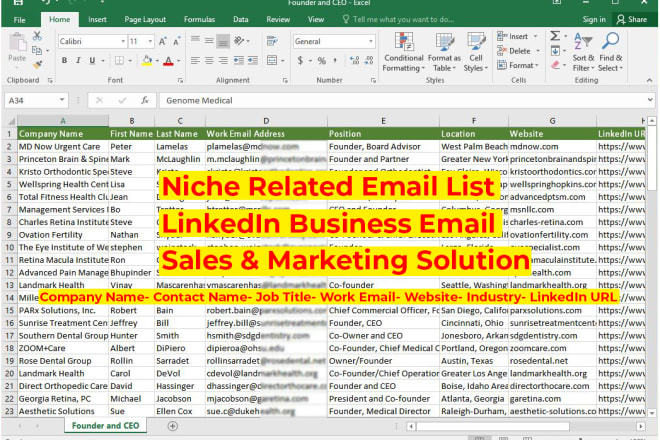The image size is (660, 440).
Task: Align text left
Action: [195, 60]
